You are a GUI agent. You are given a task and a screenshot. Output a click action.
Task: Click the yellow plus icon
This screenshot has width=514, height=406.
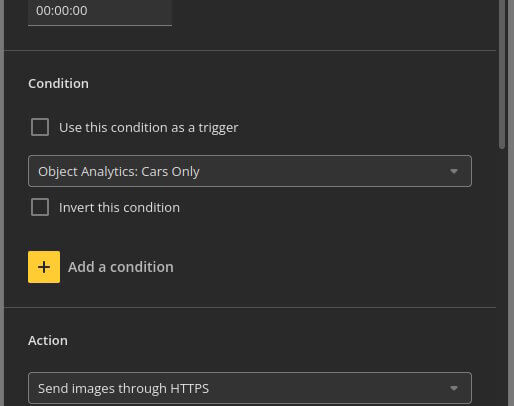[44, 267]
